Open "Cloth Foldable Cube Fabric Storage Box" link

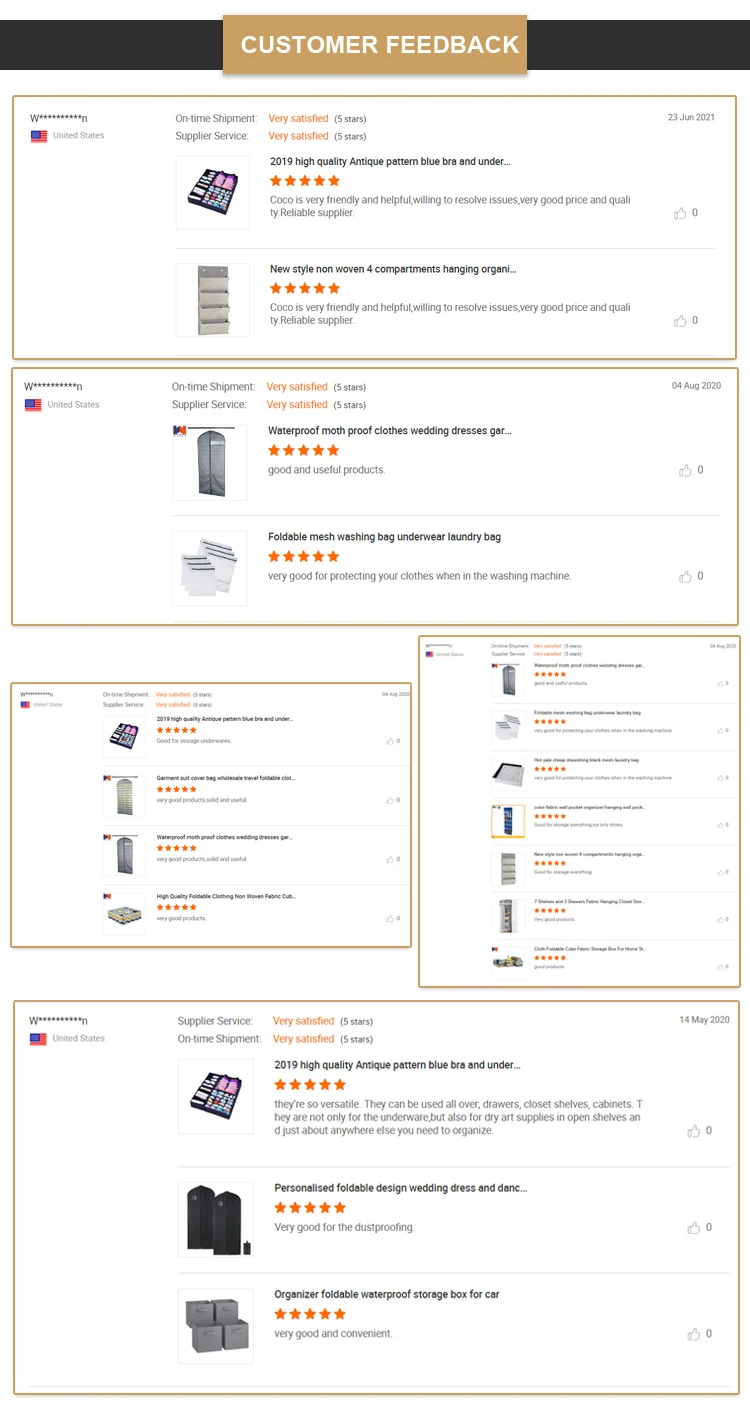(590, 948)
